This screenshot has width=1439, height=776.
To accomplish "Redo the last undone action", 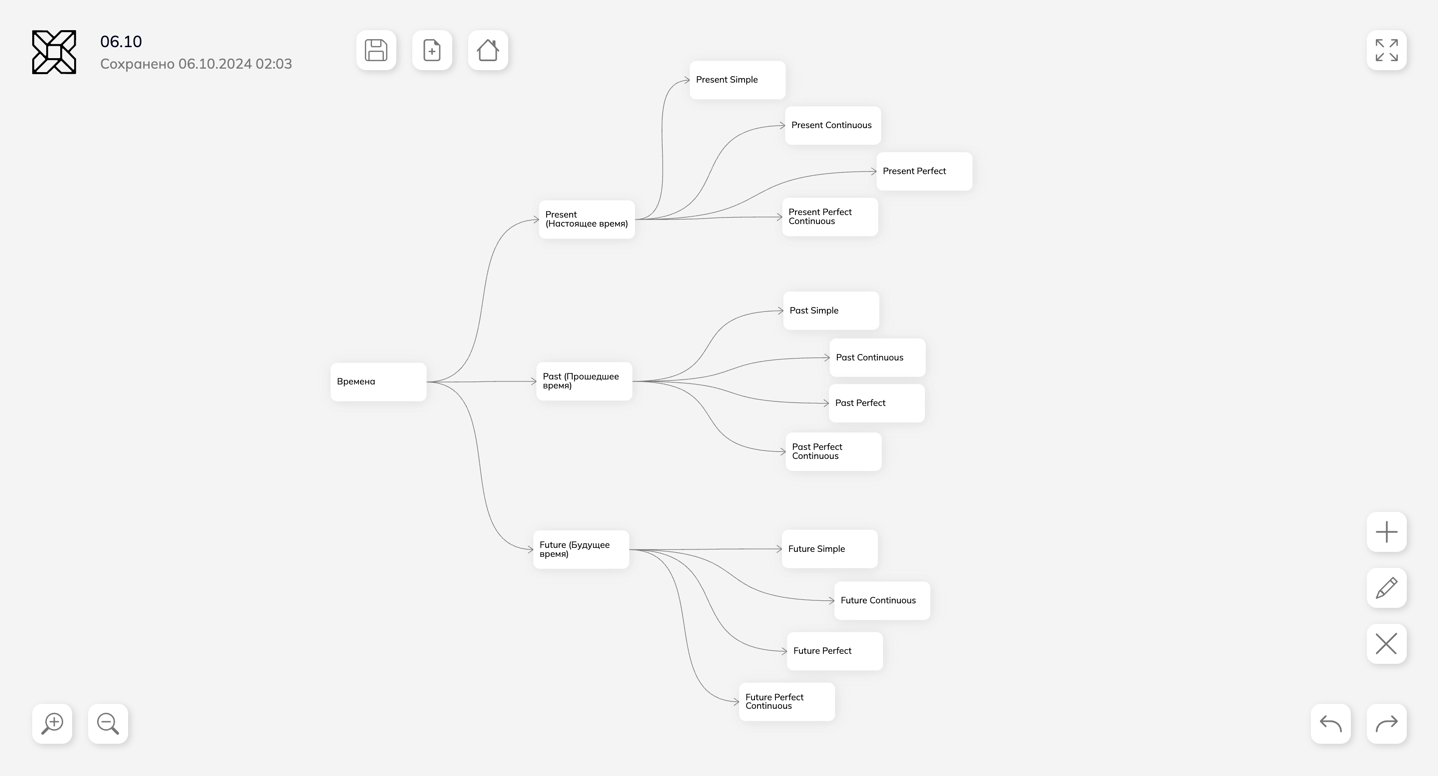I will pos(1387,724).
